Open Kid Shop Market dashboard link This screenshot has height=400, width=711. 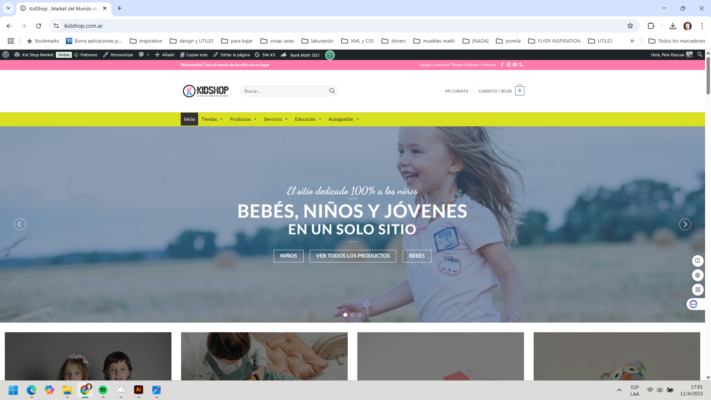34,55
